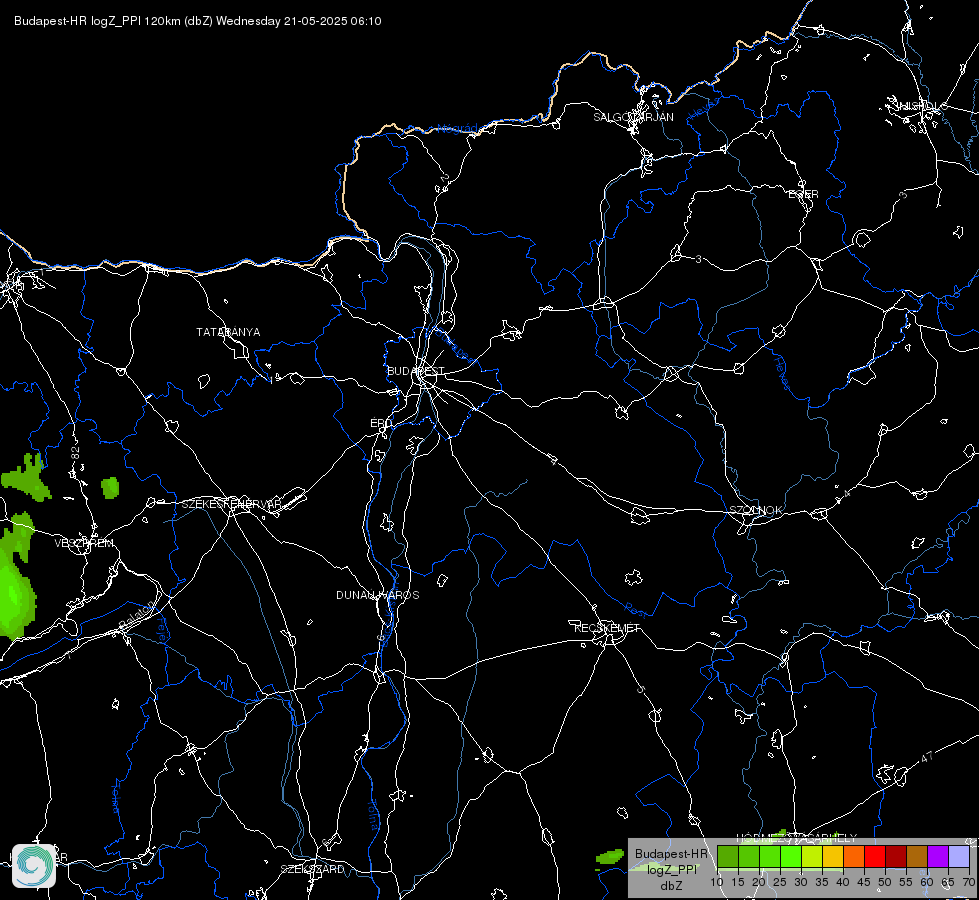Click the radar title with date and time
The width and height of the screenshot is (979, 900).
pyautogui.click(x=197, y=21)
